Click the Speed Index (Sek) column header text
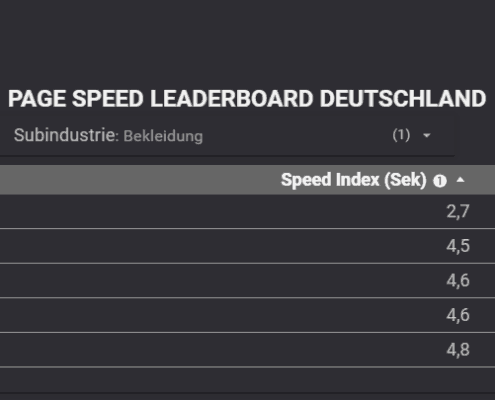This screenshot has width=495, height=400. pyautogui.click(x=354, y=180)
